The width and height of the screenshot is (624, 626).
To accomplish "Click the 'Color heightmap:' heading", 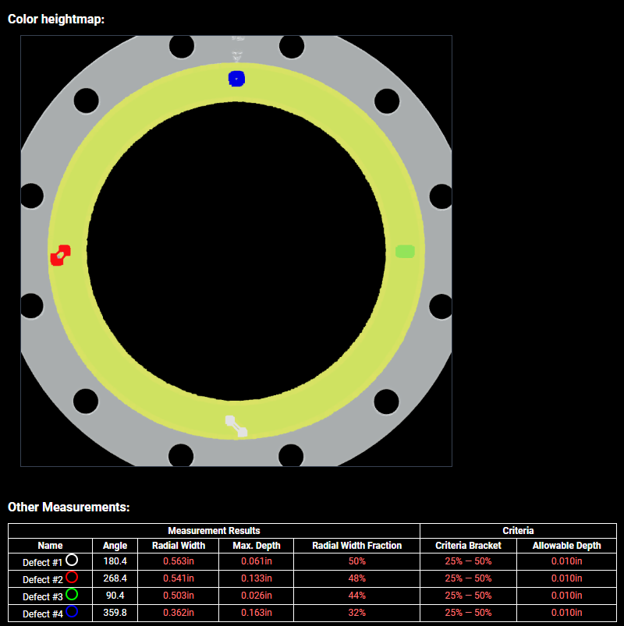I will pos(56,19).
